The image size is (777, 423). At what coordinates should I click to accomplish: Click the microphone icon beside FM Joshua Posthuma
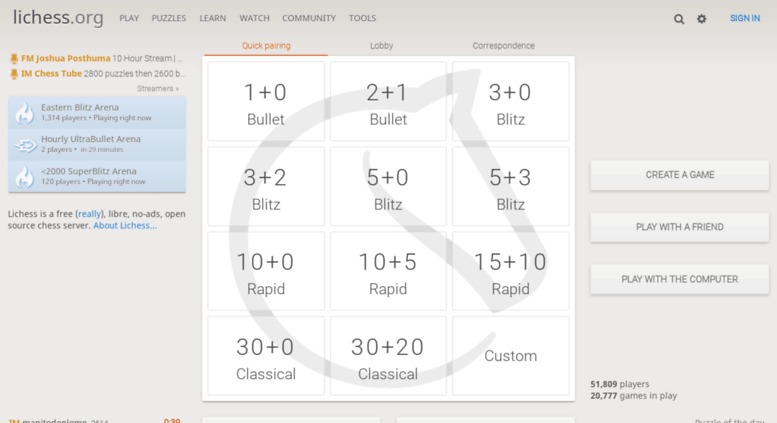(x=14, y=58)
